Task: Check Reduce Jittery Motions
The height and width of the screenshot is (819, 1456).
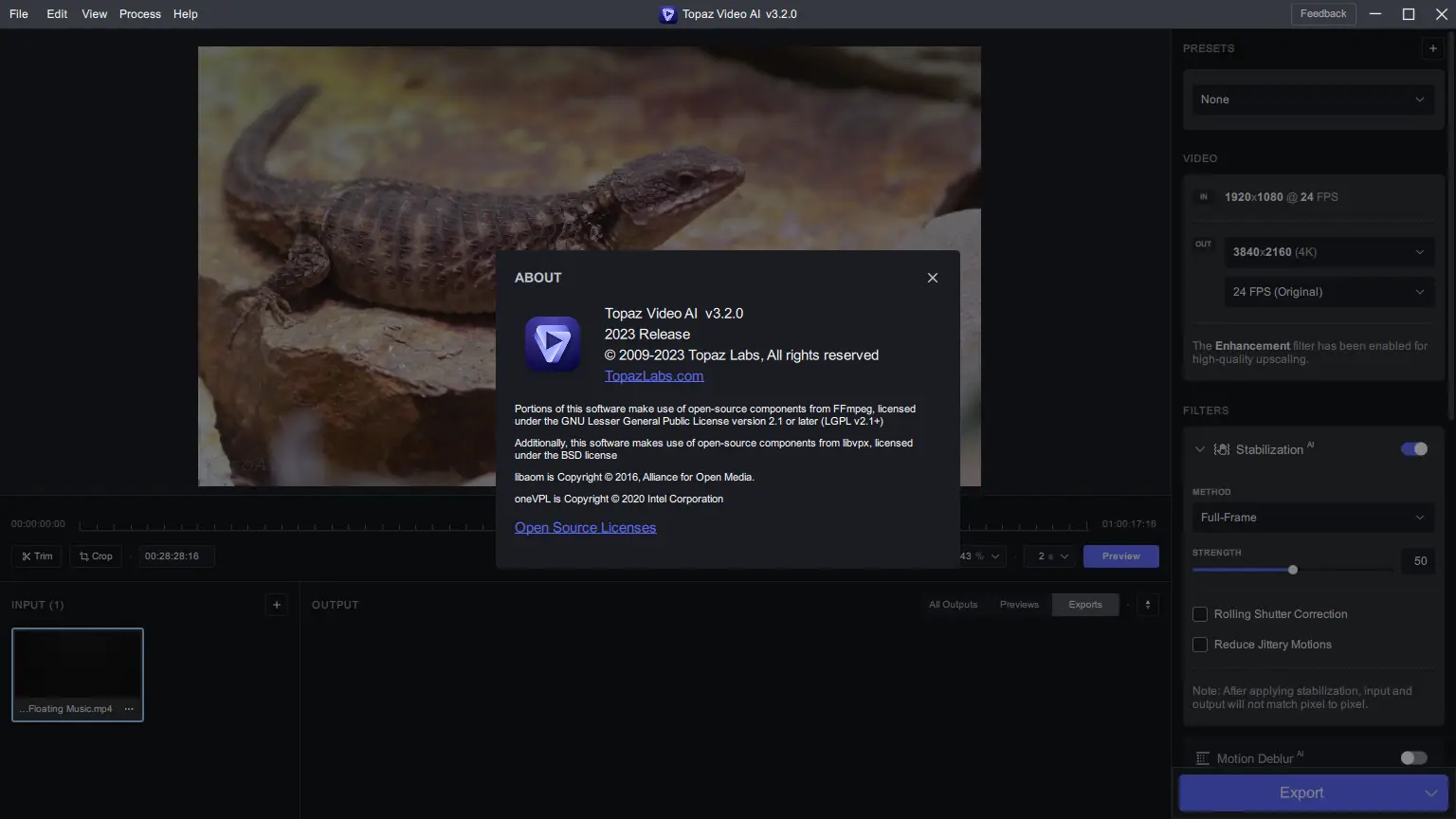Action: 1200,645
